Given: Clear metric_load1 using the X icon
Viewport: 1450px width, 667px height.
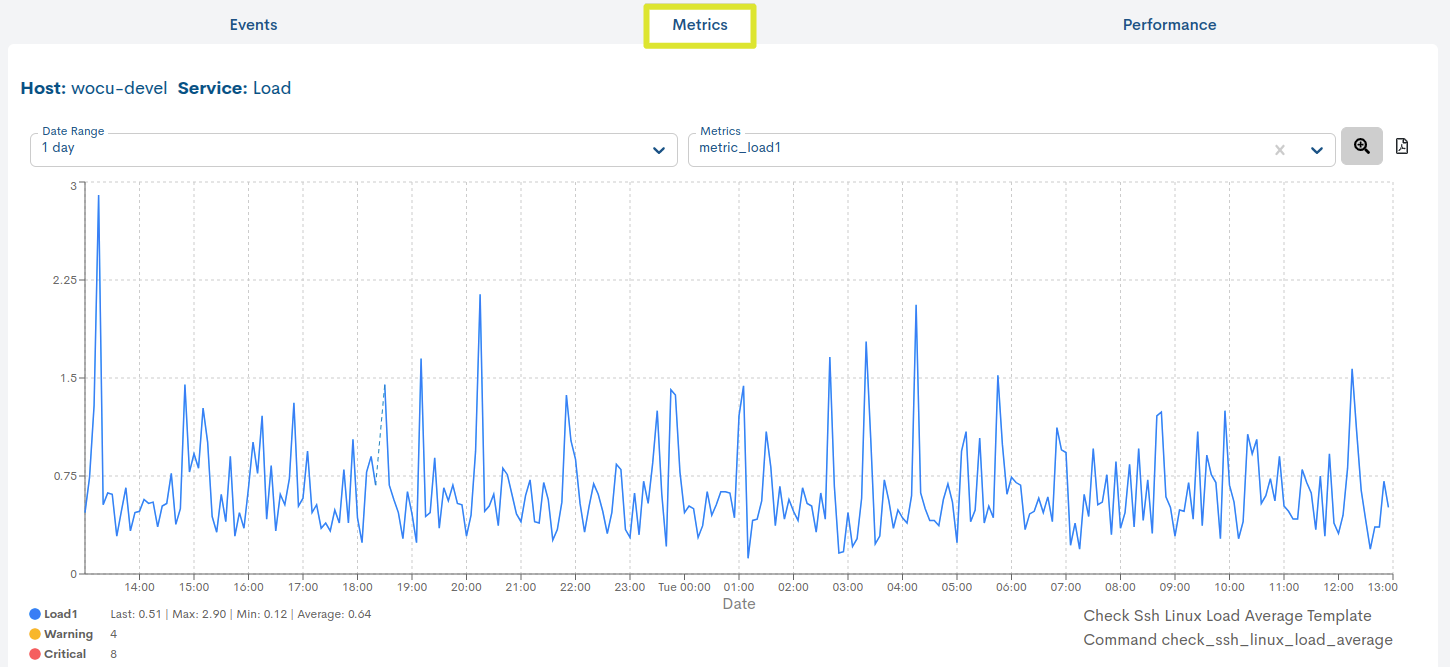Looking at the screenshot, I should click(1280, 150).
